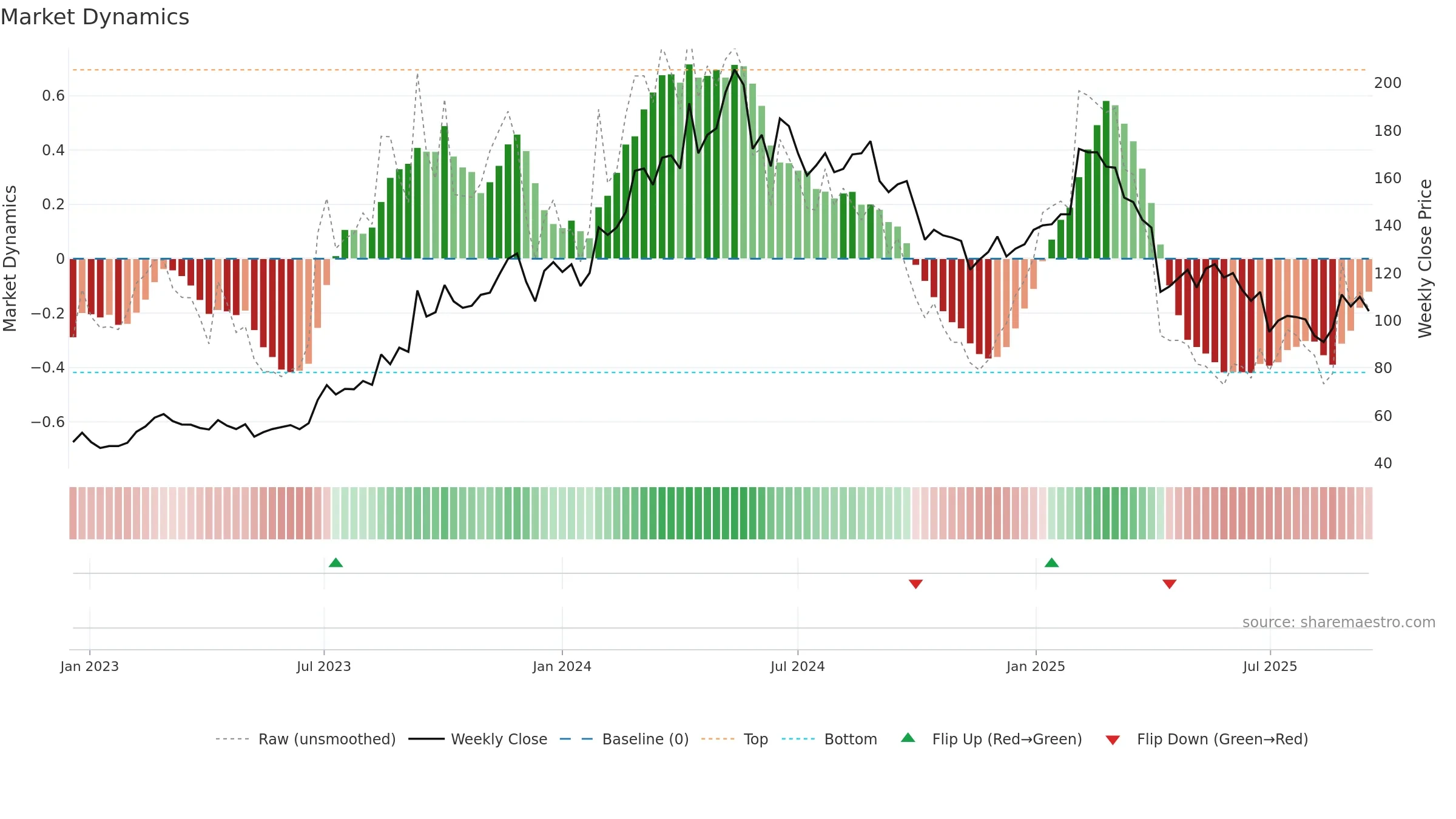Click the −0.6 left axis tick label
Viewport: 1456px width, 819px height.
[48, 422]
